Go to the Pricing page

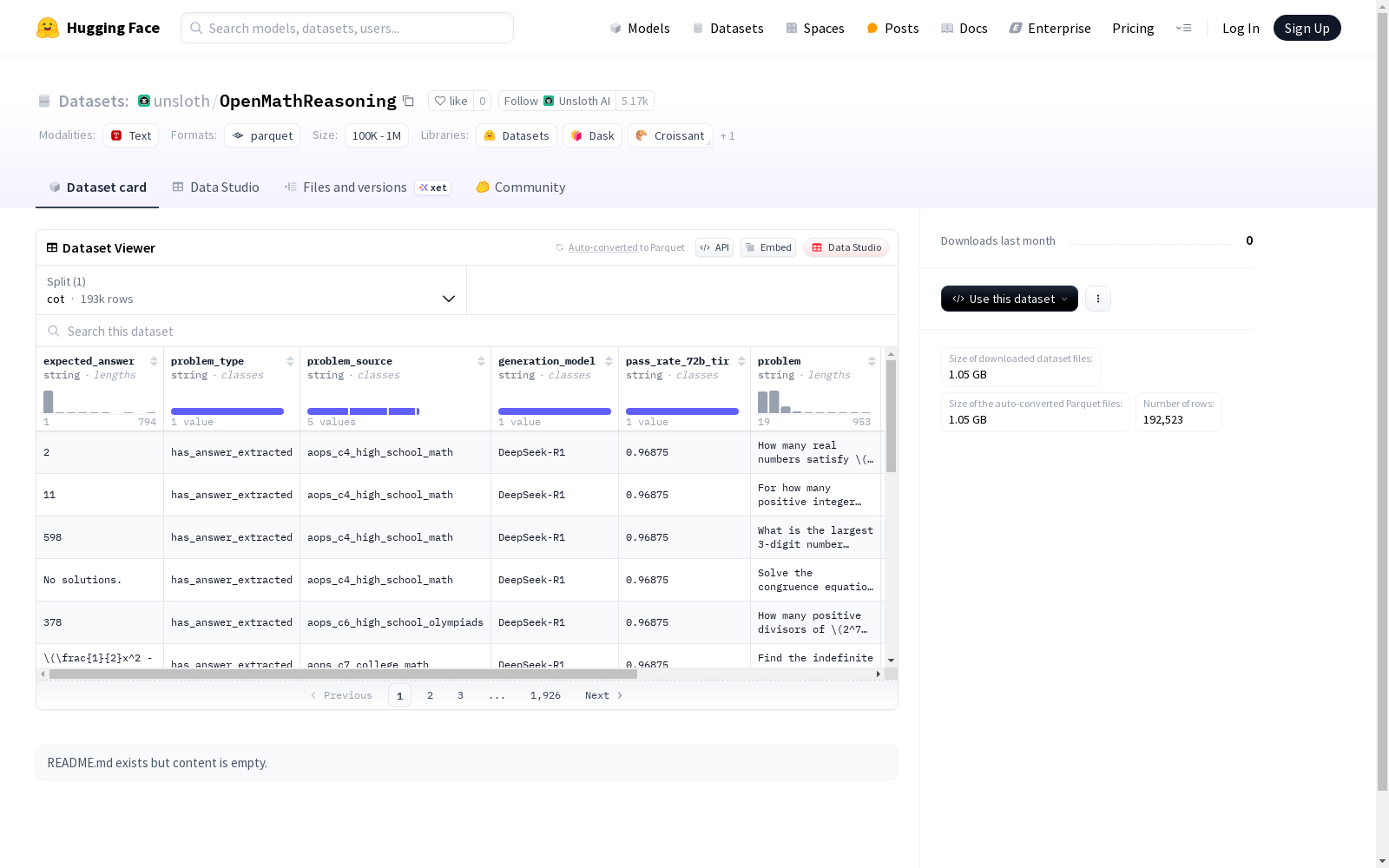tap(1133, 28)
